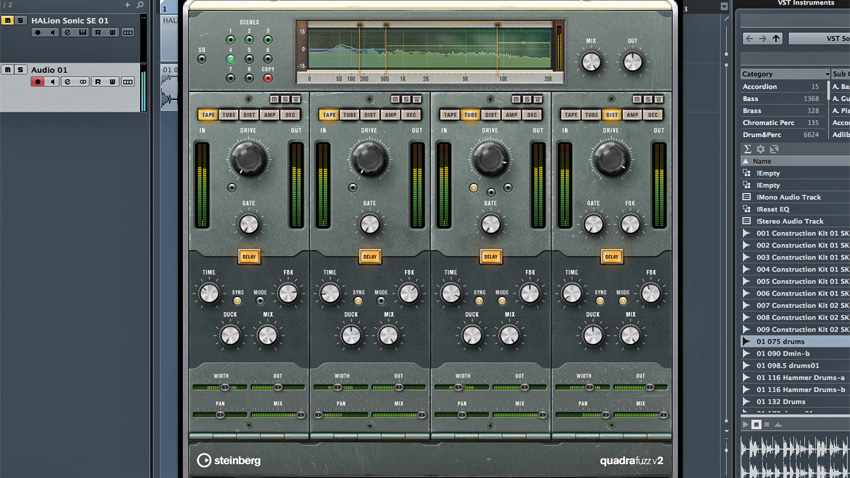Enable write automation on Audio 01

click(112, 82)
